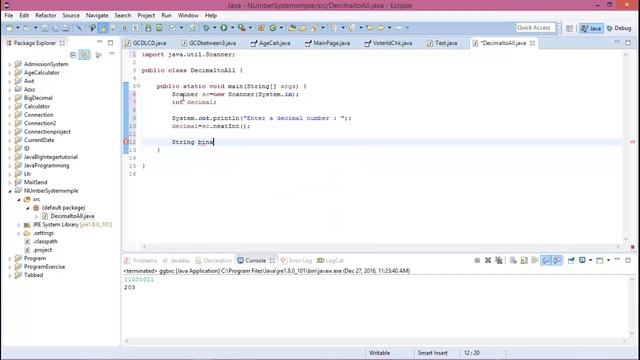
Task: Open the Project menu
Action: 146,15
